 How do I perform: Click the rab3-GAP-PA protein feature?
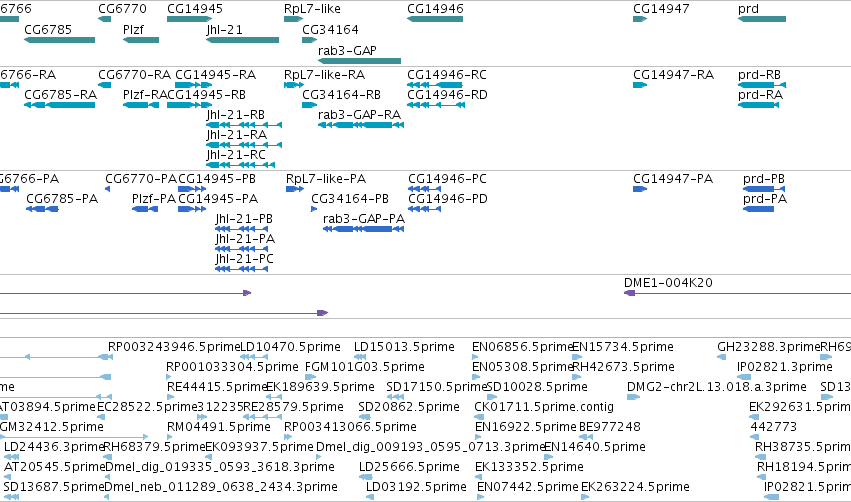tap(364, 229)
